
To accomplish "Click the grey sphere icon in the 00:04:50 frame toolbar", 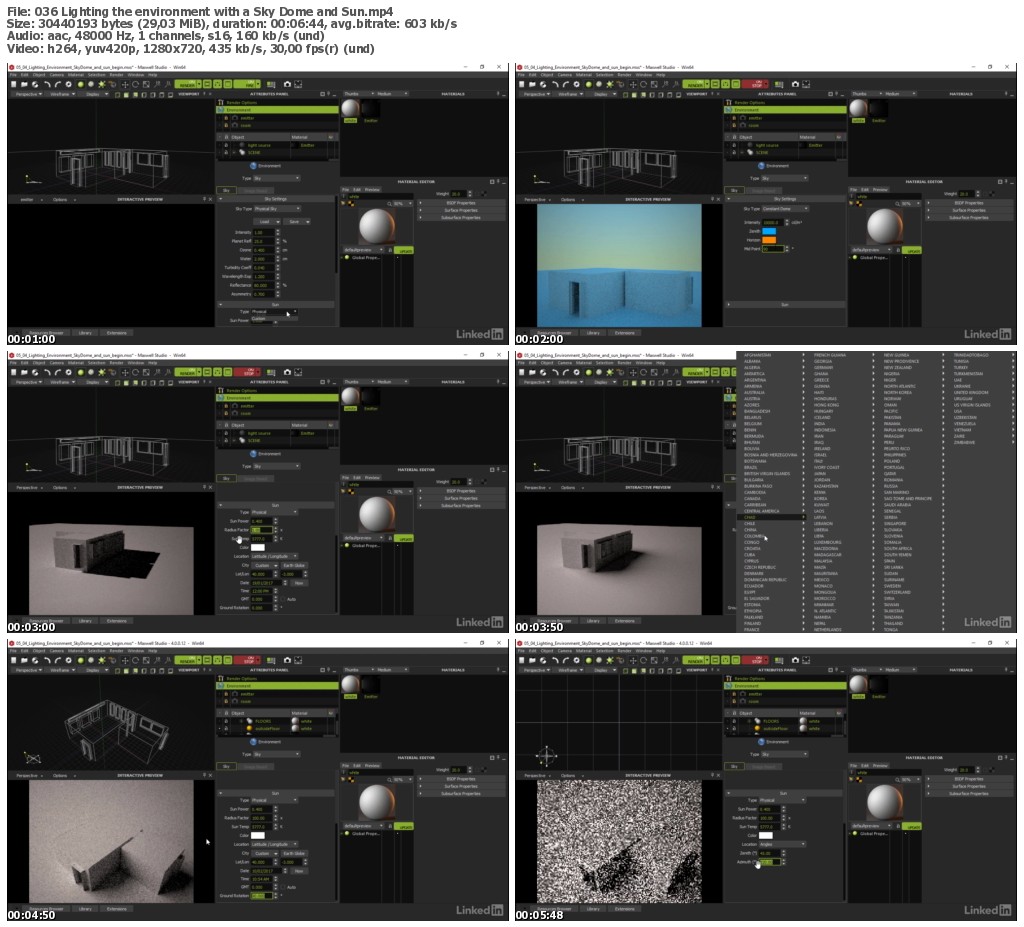I will (x=91, y=660).
